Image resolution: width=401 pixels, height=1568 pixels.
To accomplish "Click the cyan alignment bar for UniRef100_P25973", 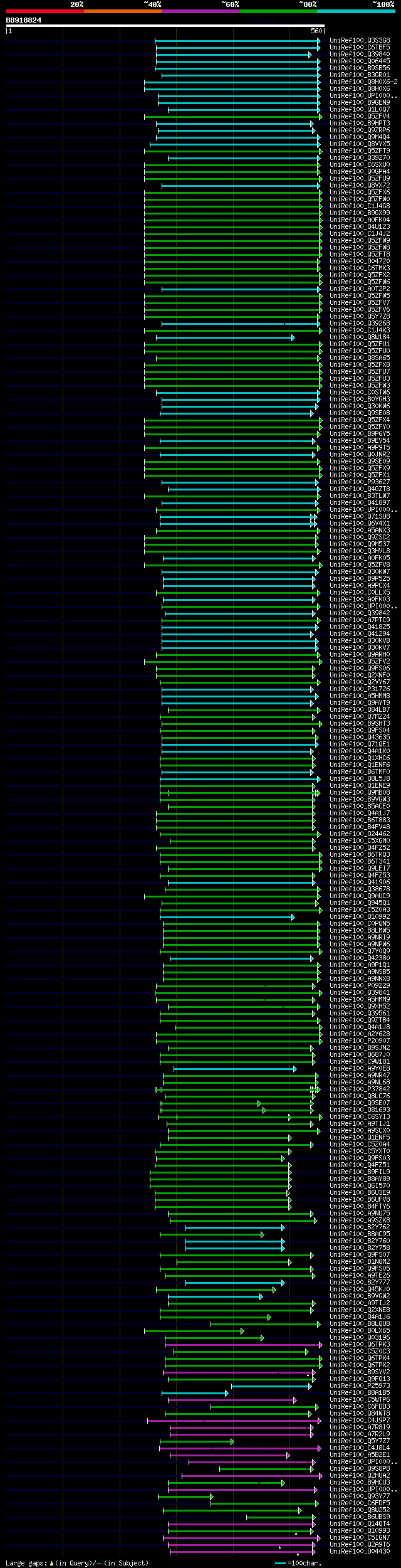I will [x=271, y=1386].
